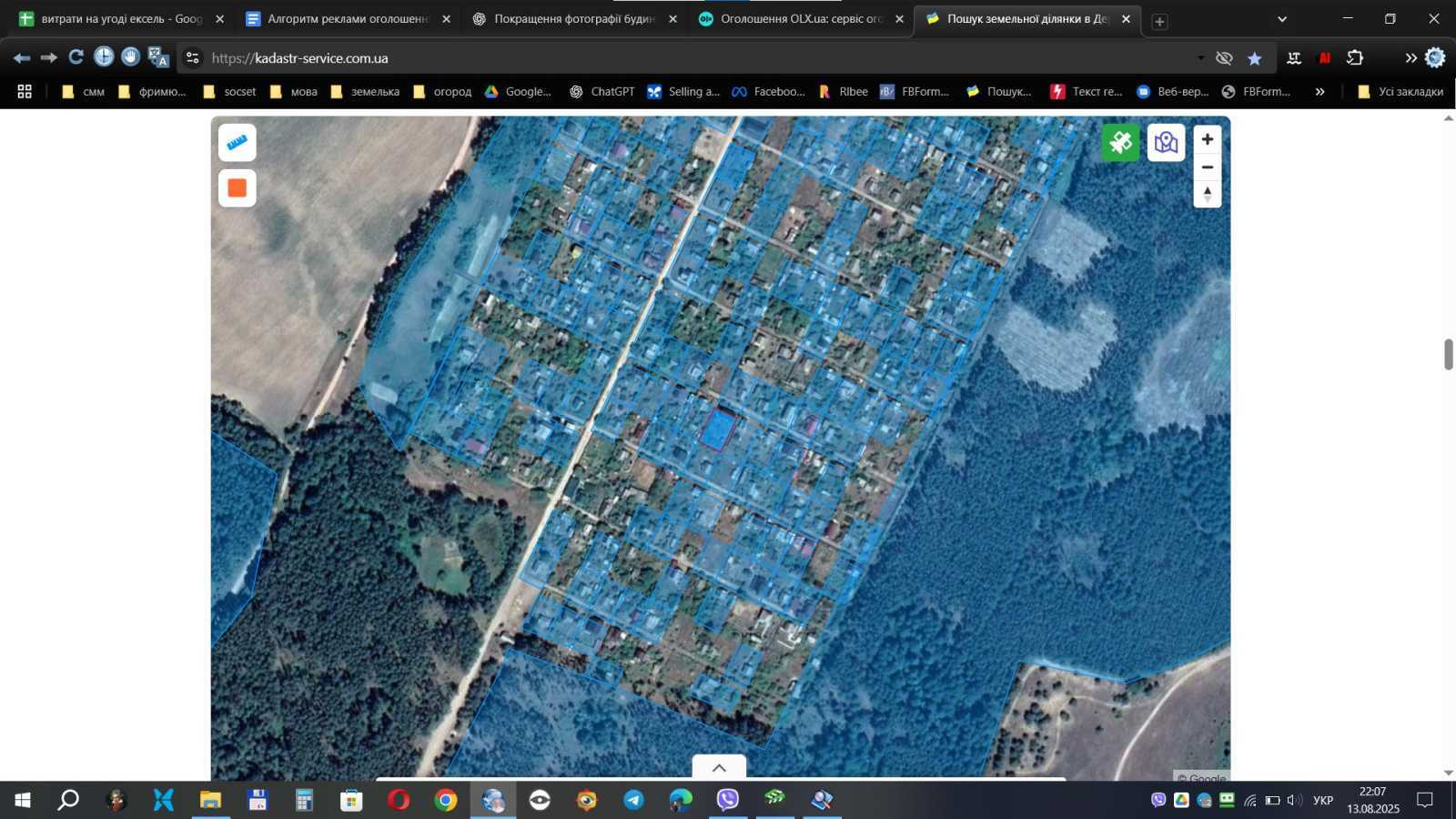Zoom in the map with plus
This screenshot has width=1456, height=819.
pyautogui.click(x=1208, y=139)
